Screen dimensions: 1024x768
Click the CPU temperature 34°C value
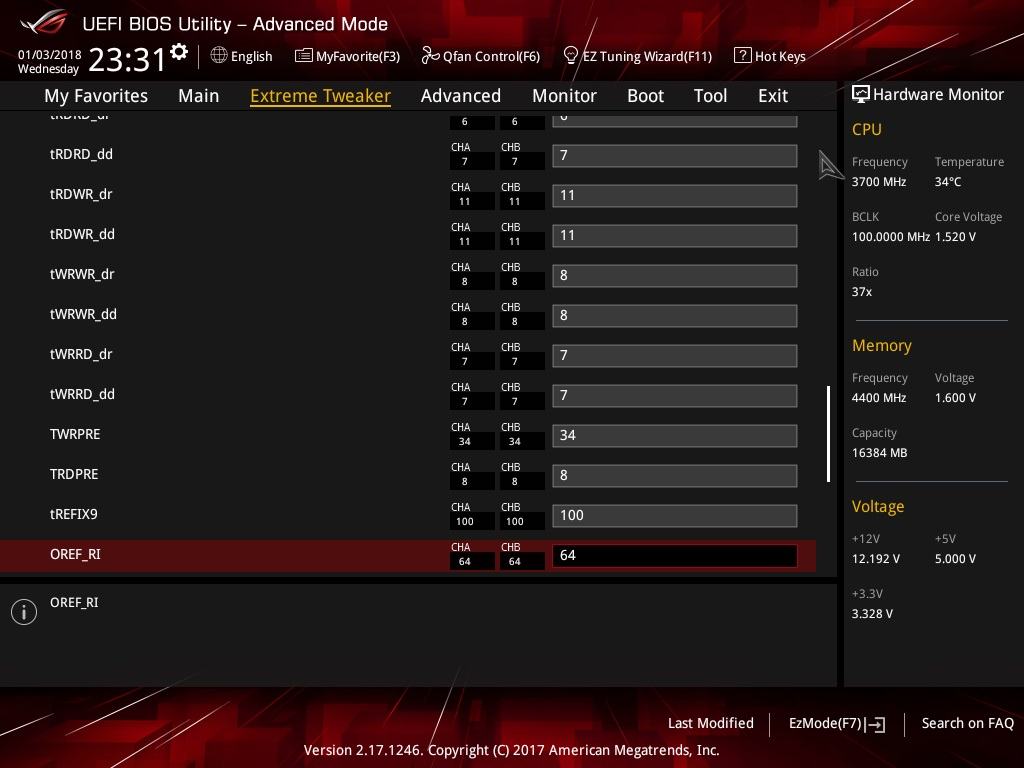(x=948, y=182)
